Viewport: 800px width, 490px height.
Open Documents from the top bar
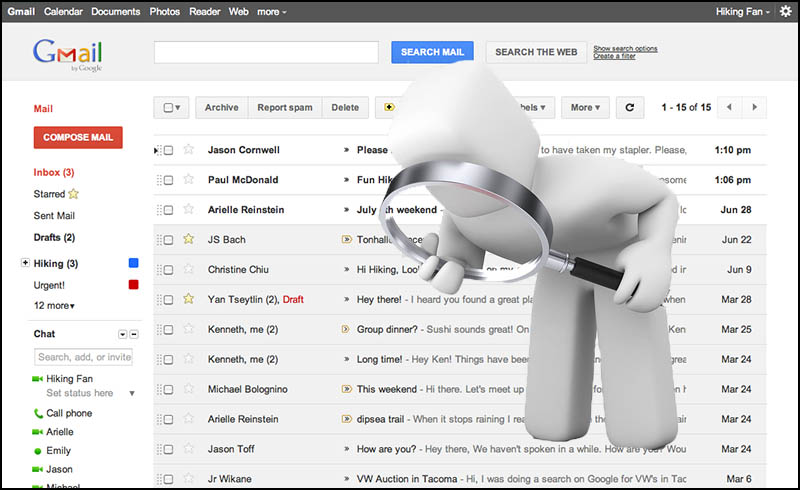click(115, 11)
